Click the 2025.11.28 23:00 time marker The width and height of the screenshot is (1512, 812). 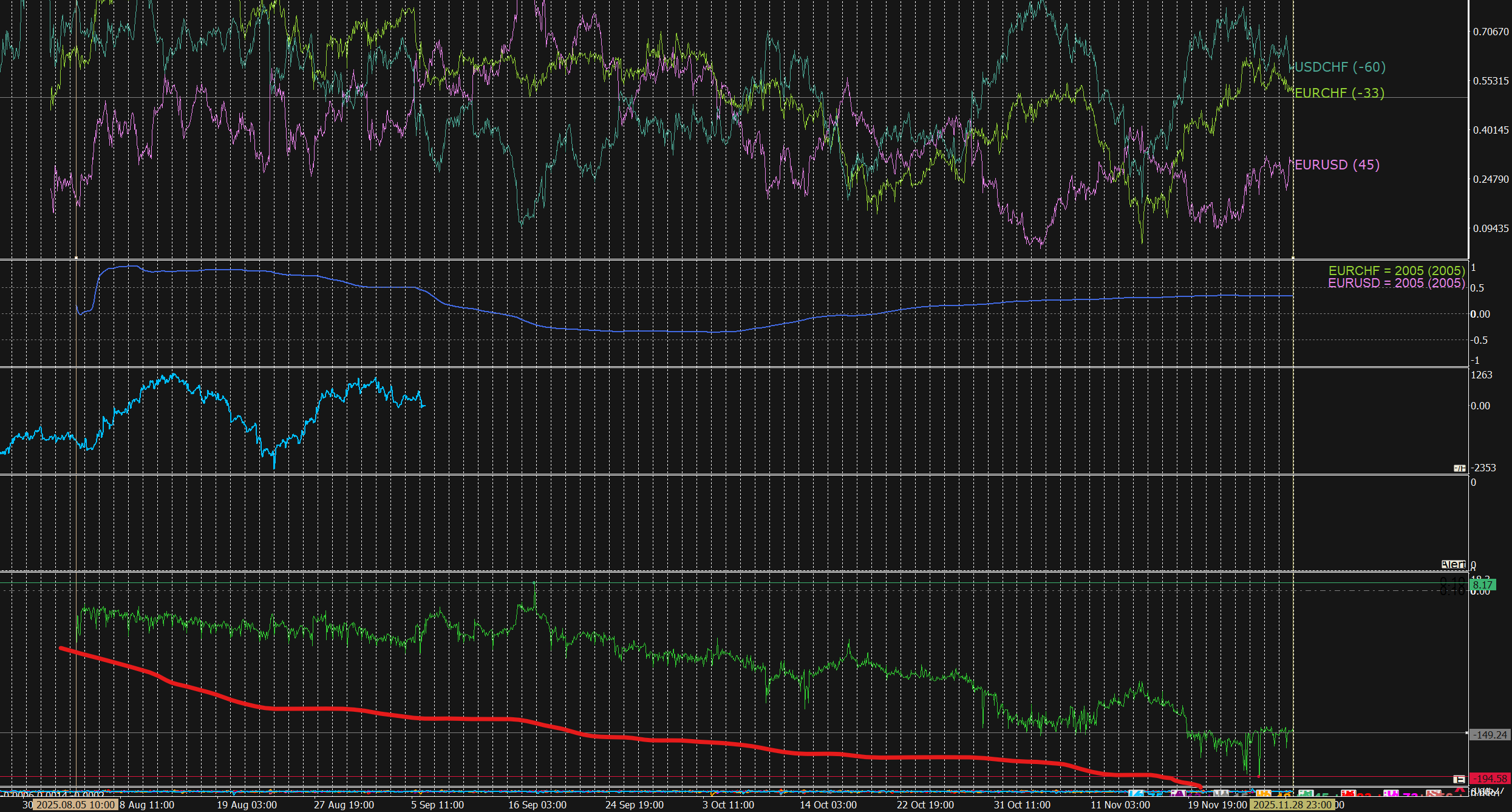point(1292,805)
